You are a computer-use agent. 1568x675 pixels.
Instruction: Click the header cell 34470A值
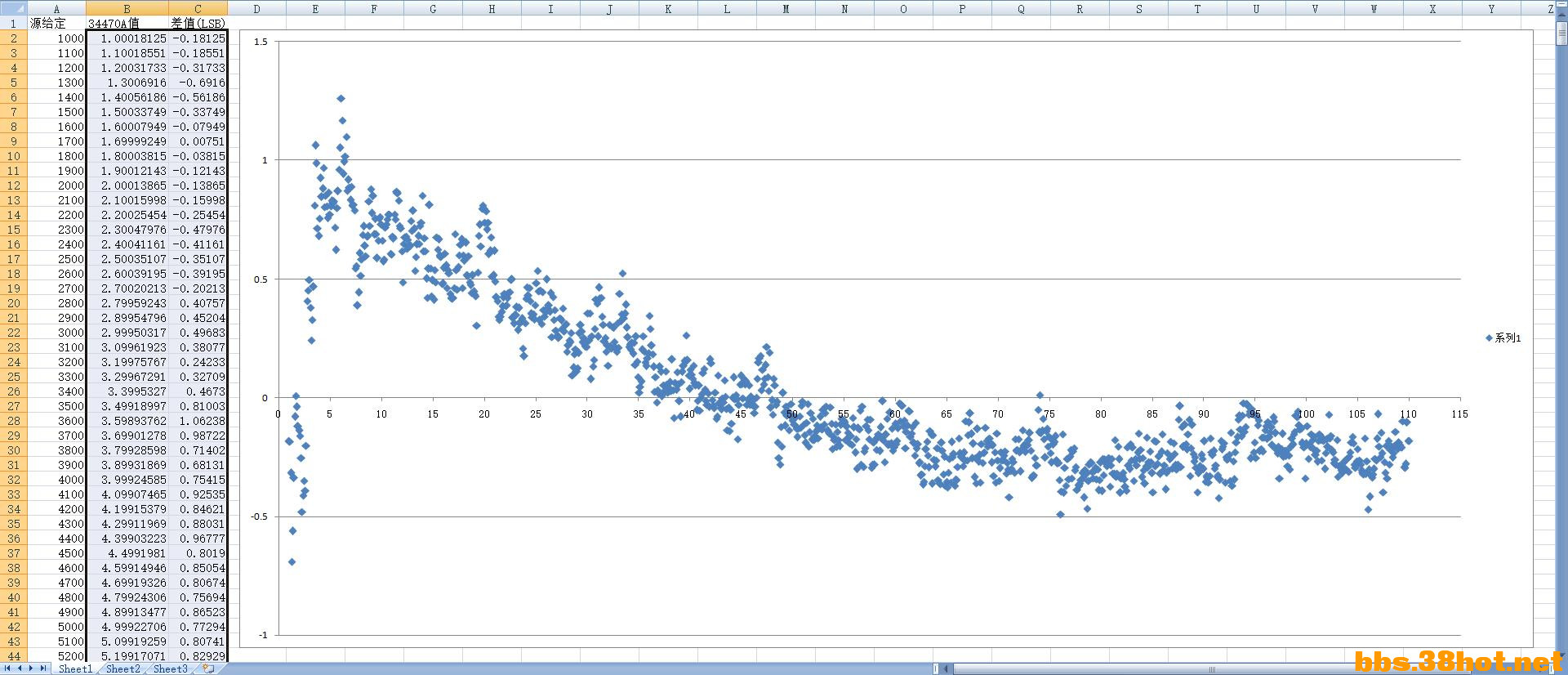(x=127, y=24)
